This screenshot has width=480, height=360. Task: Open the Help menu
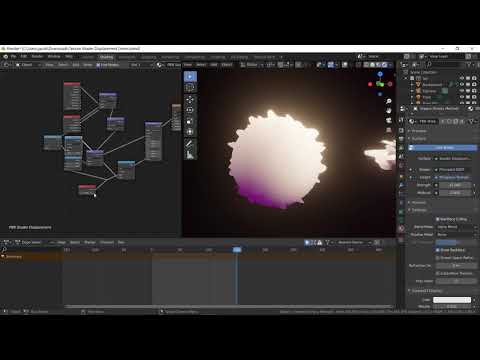click(x=69, y=57)
